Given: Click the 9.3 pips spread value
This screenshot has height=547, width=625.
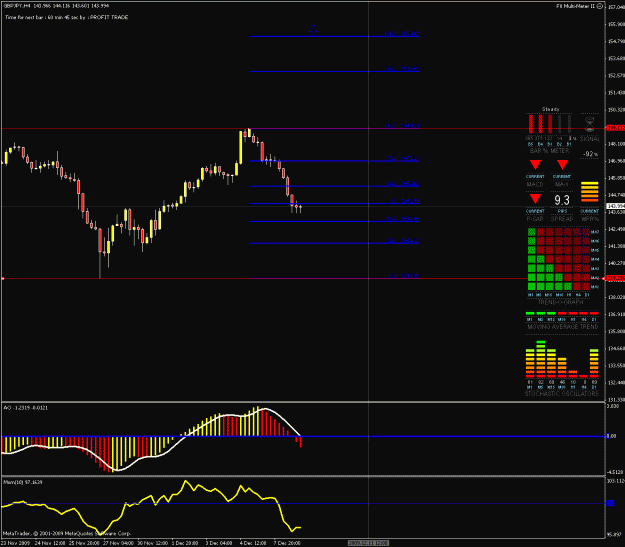Looking at the screenshot, I should [x=562, y=200].
